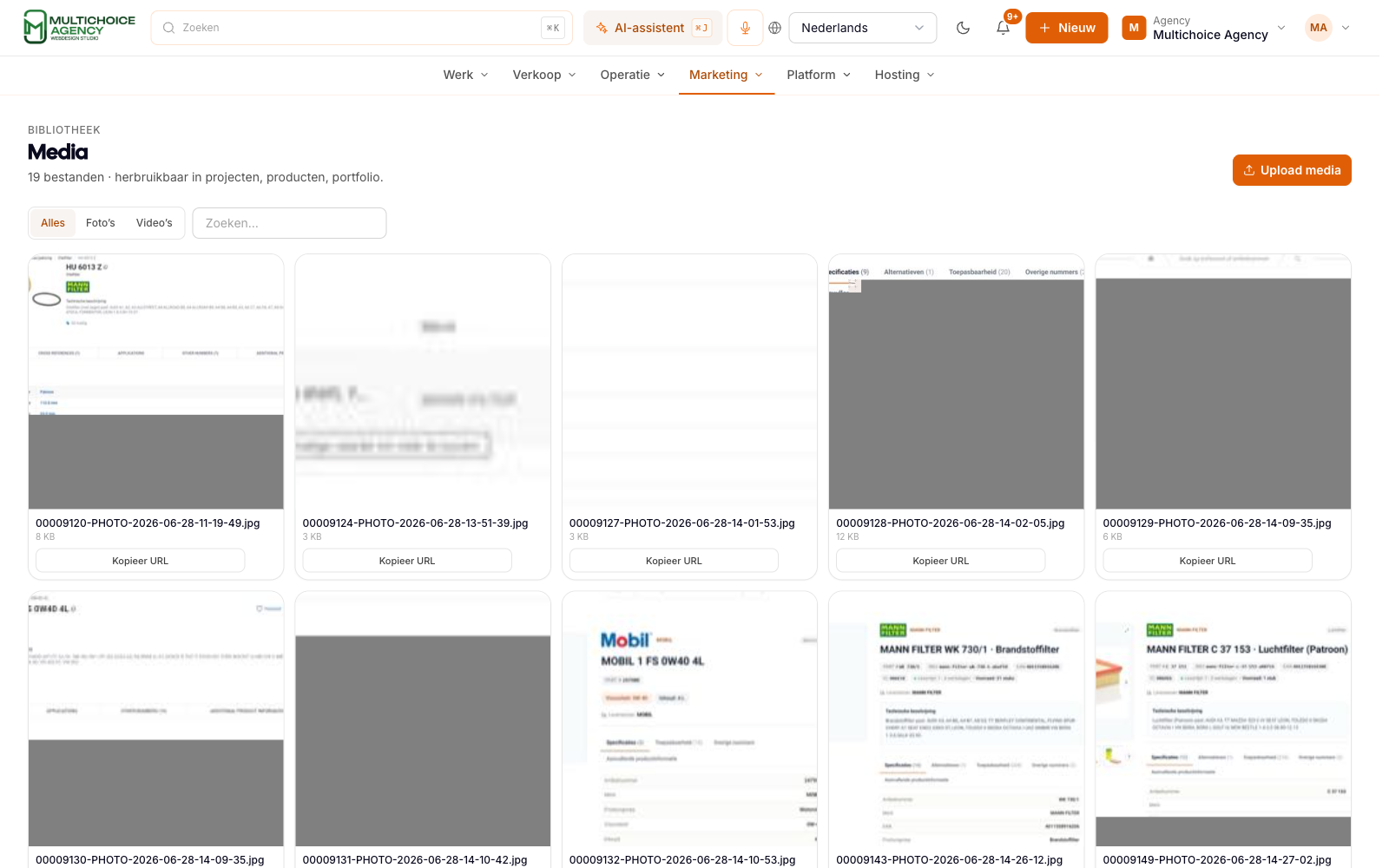Click the Multichoice Agency logo
Image resolution: width=1389 pixels, height=868 pixels.
point(79,27)
